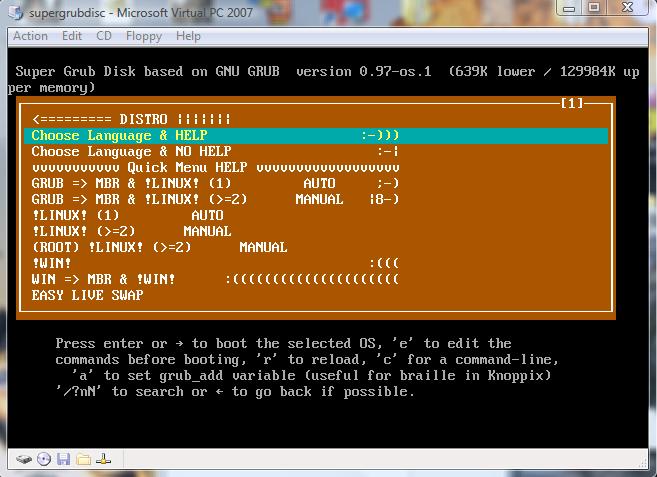The height and width of the screenshot is (477, 657).
Task: Click the window resize grip corner
Action: point(643,463)
